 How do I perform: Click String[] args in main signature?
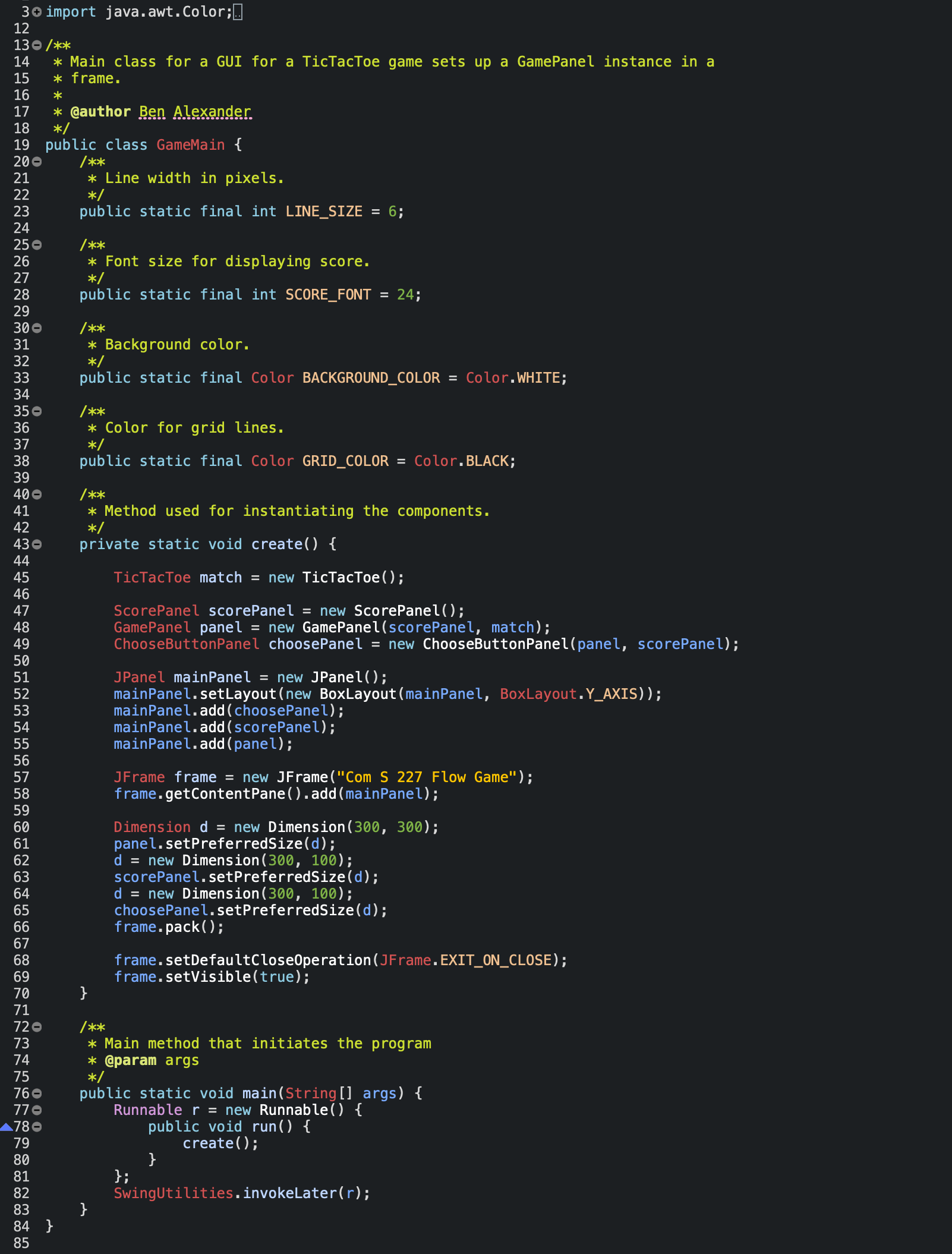[341, 1094]
